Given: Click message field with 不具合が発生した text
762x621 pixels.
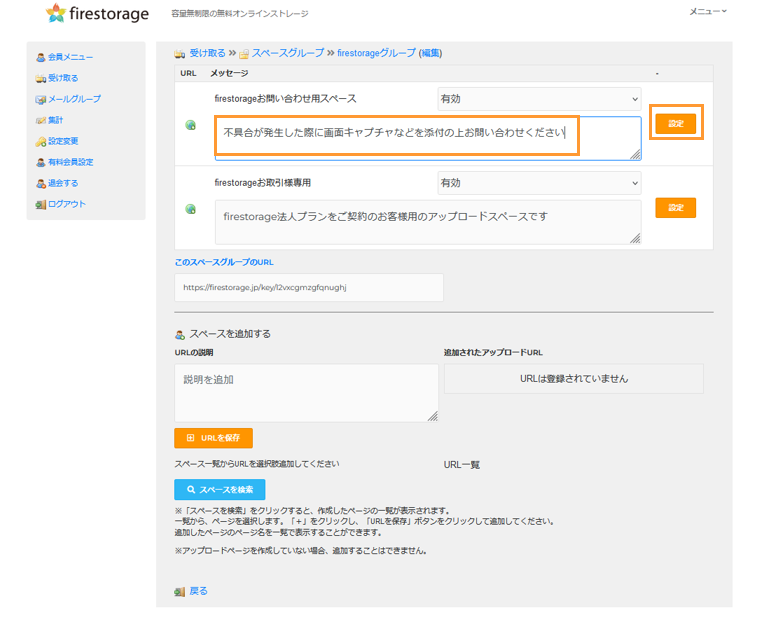Looking at the screenshot, I should [428, 138].
